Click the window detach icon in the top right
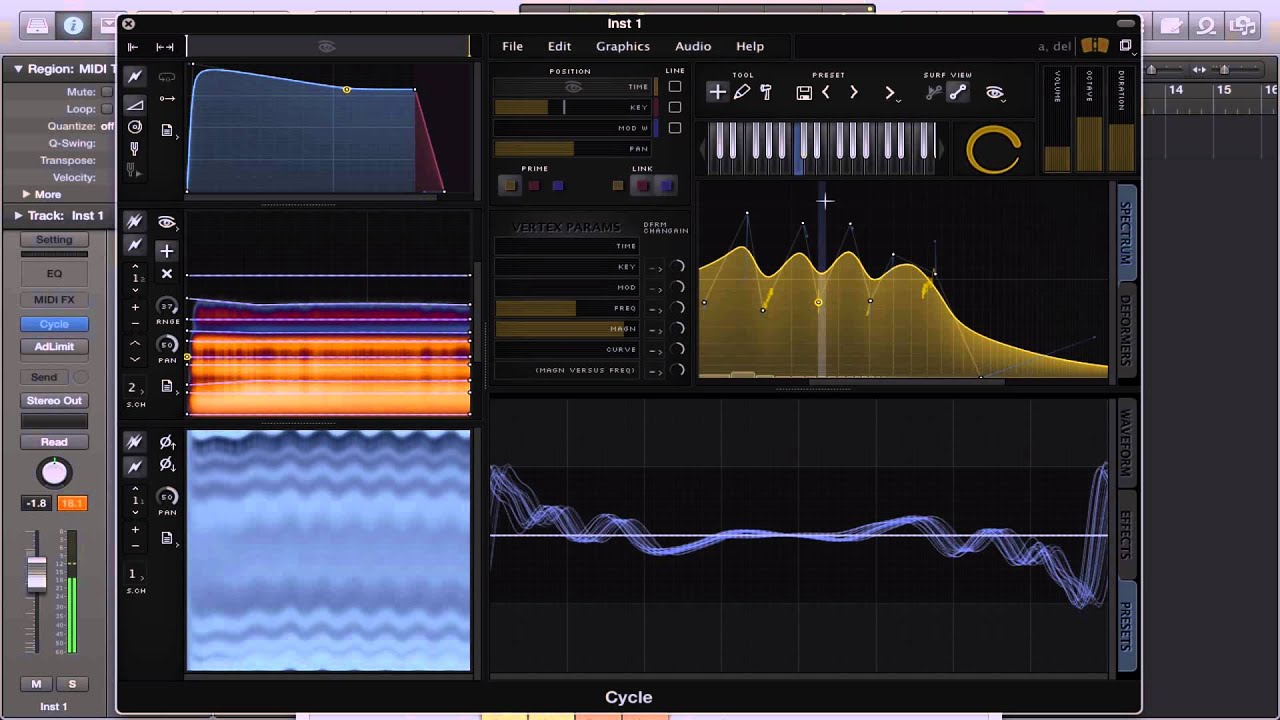 pyautogui.click(x=1125, y=46)
